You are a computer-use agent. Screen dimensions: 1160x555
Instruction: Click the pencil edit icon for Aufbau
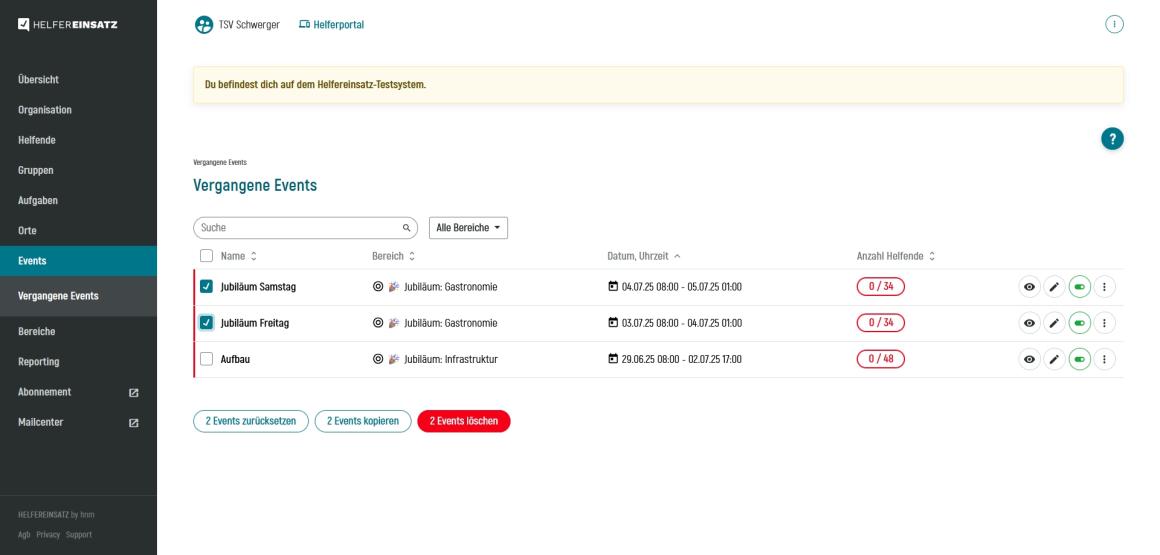(1053, 359)
